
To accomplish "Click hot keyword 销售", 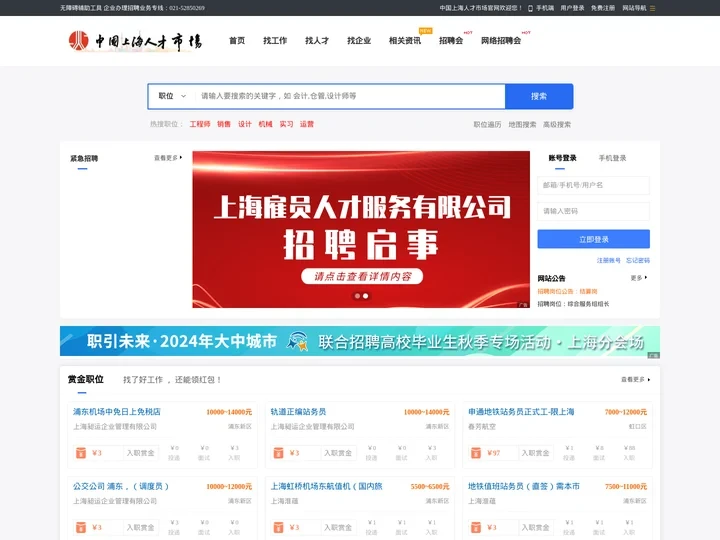I will [x=224, y=124].
